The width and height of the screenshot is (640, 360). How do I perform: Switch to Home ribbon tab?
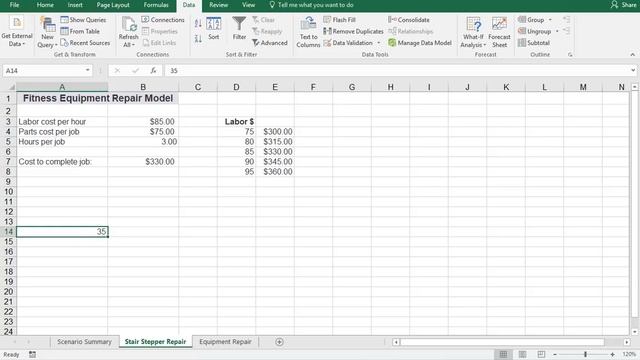[45, 5]
